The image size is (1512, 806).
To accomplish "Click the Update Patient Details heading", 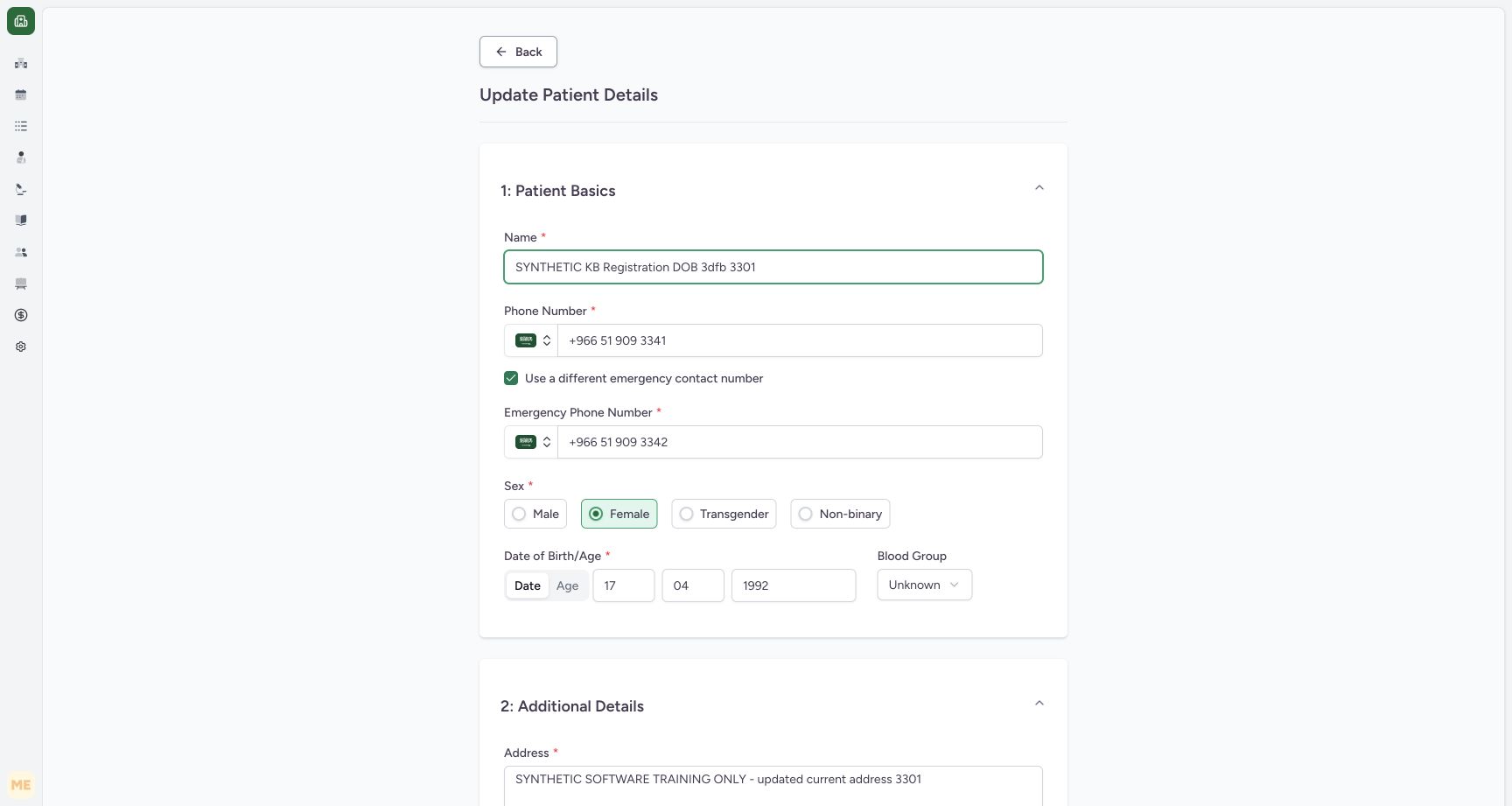I will [569, 95].
